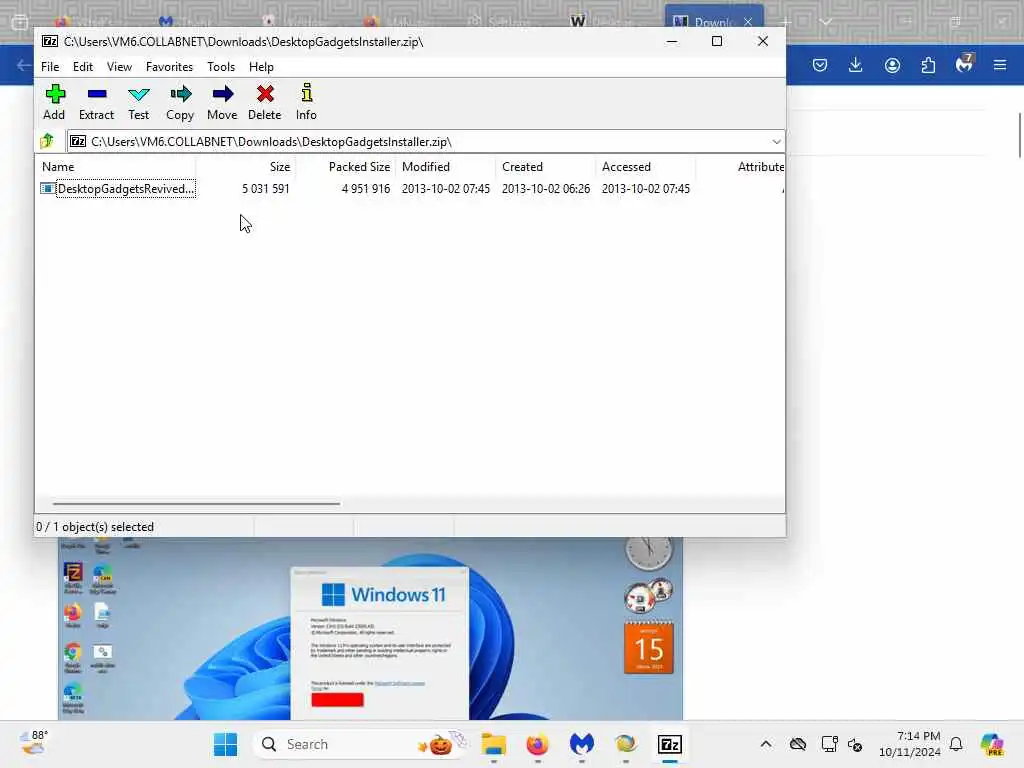Open the Windows Start menu
1024x768 pixels.
(x=225, y=744)
